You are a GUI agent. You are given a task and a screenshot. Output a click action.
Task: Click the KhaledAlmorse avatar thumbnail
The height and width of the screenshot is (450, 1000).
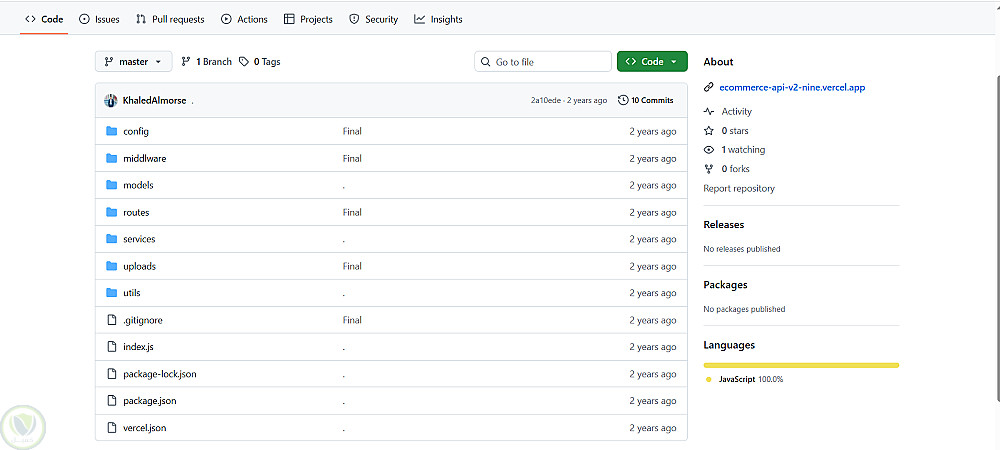[111, 100]
